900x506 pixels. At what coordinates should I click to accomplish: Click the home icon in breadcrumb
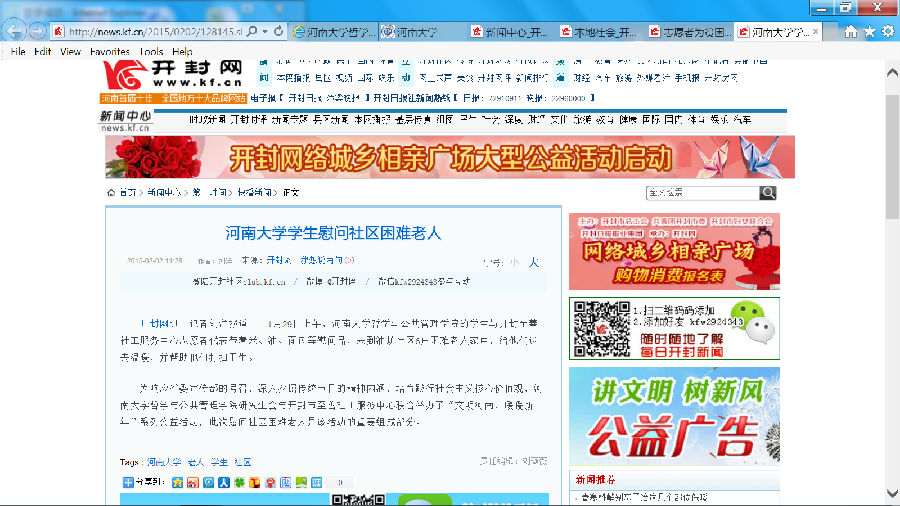coord(111,192)
